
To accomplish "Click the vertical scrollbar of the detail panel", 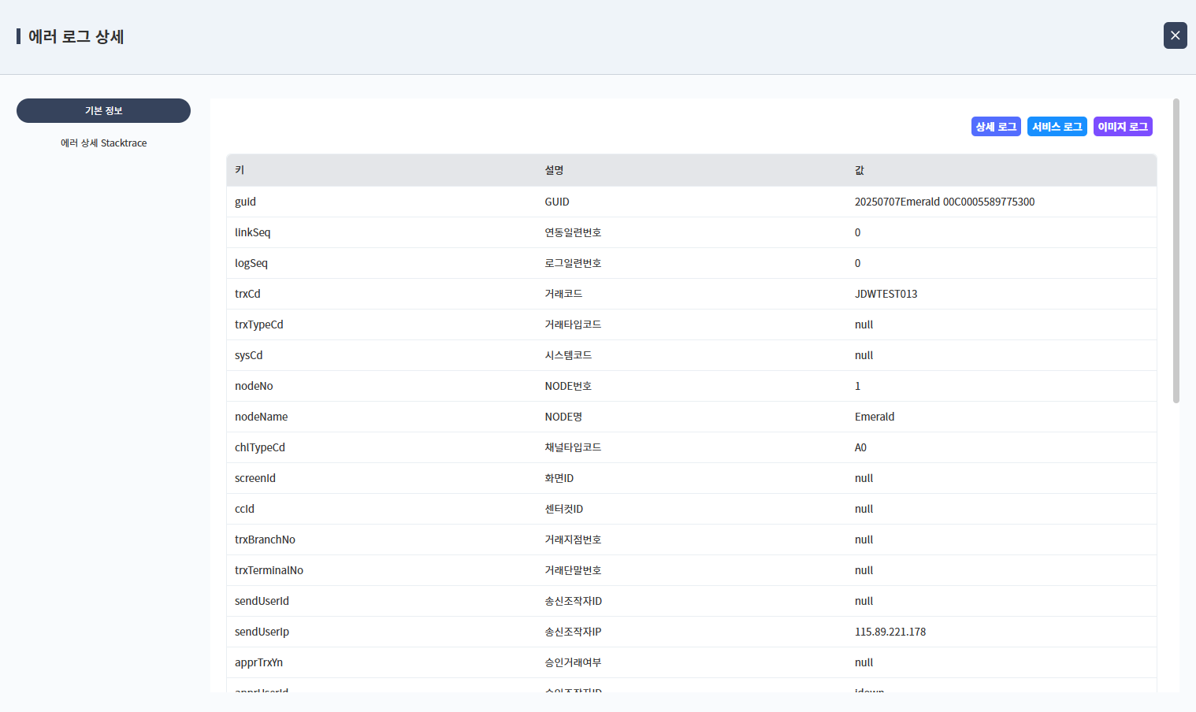I will tap(1176, 250).
